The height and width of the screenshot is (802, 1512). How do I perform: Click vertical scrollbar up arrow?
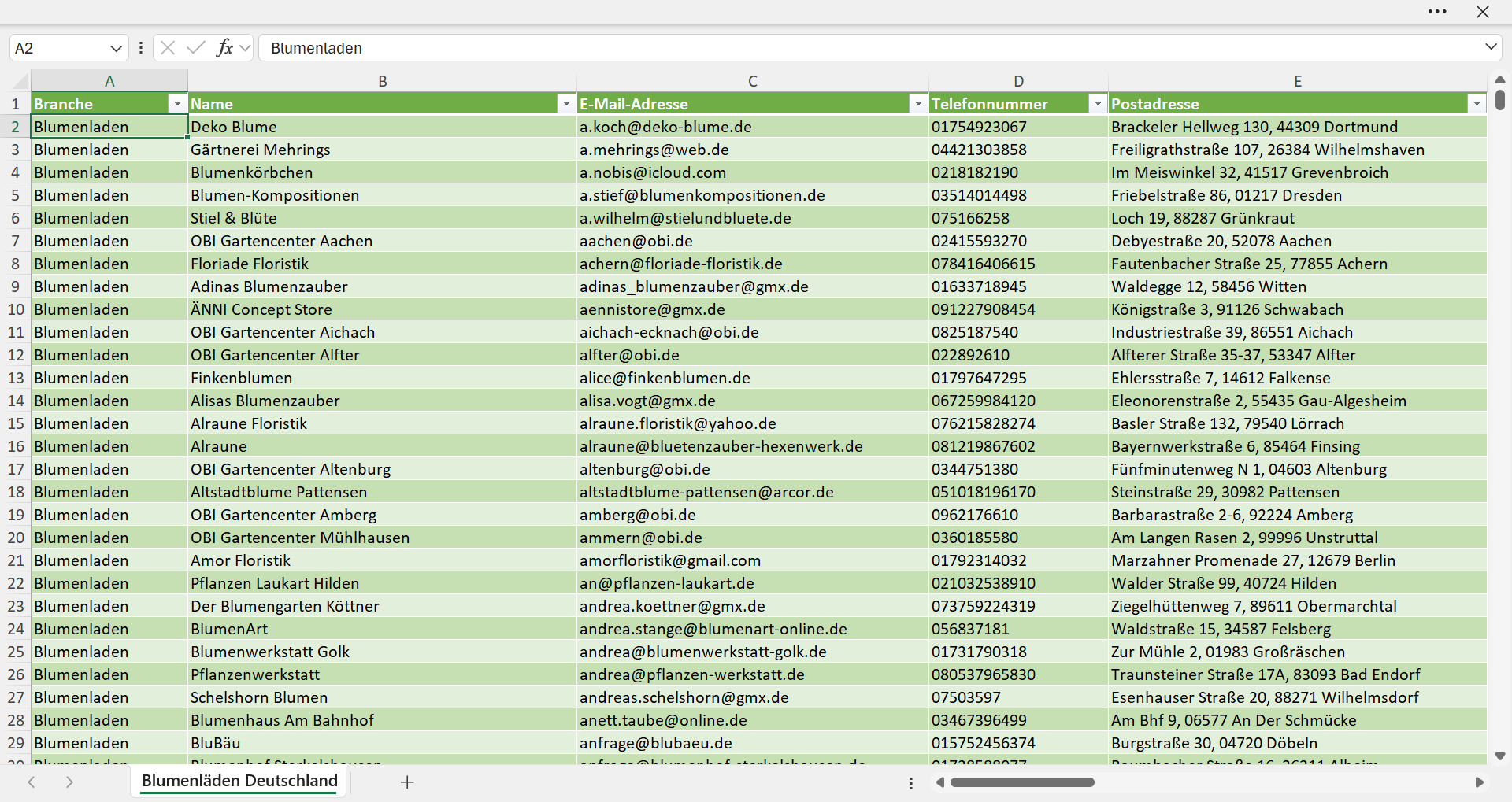[x=1500, y=79]
